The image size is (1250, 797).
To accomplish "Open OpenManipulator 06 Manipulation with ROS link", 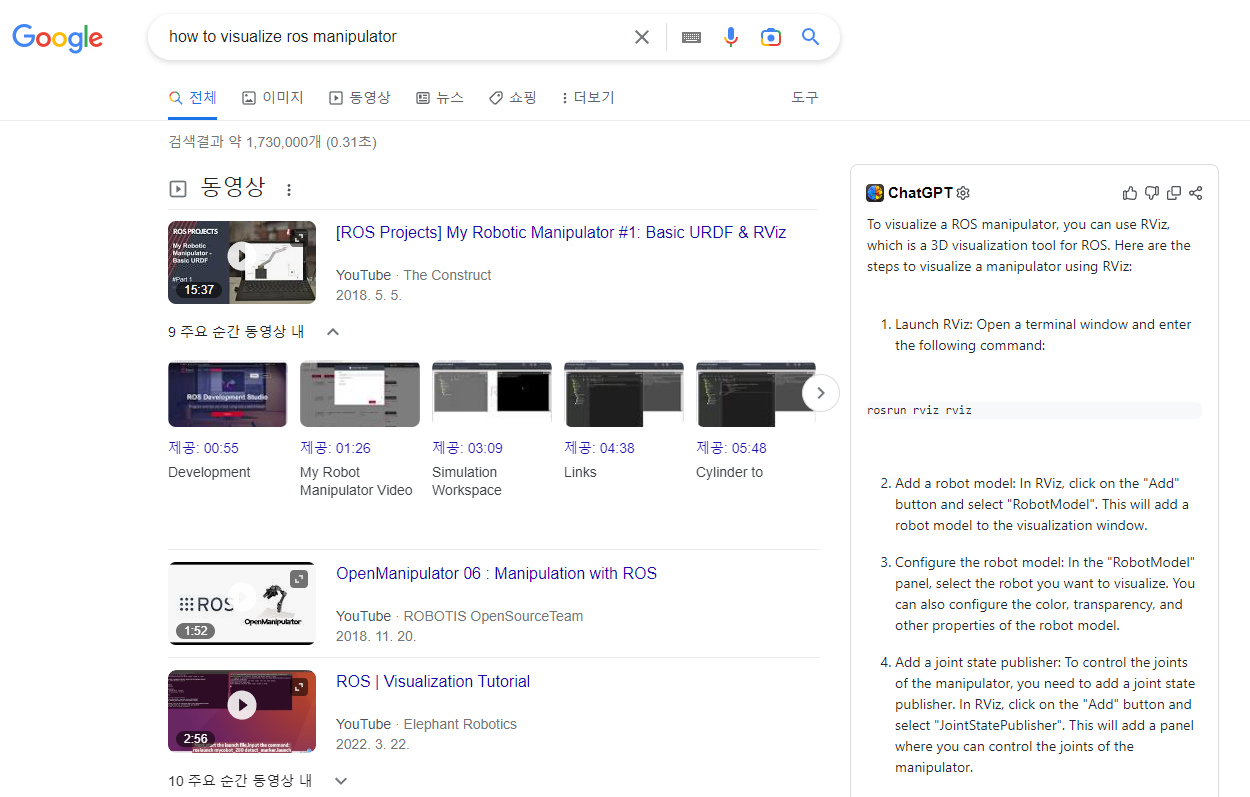I will point(496,573).
